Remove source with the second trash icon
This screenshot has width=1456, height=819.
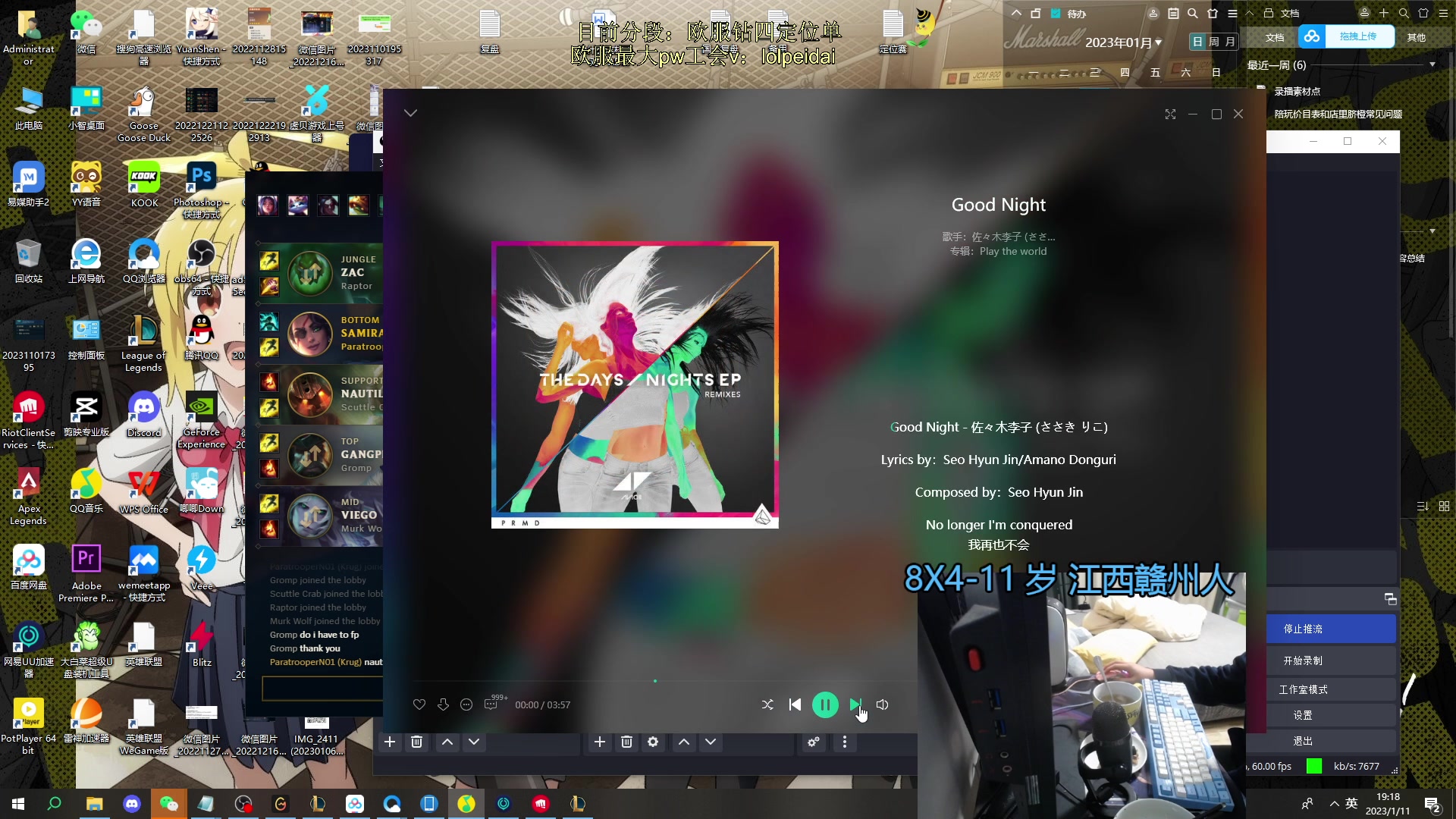(626, 742)
